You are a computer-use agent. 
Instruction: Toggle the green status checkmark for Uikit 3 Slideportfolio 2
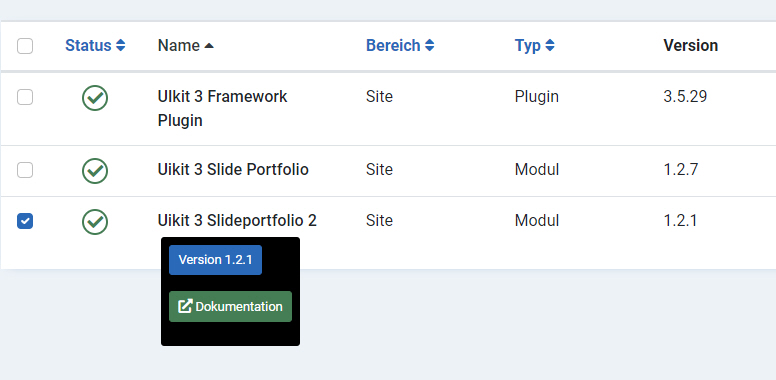coord(95,222)
